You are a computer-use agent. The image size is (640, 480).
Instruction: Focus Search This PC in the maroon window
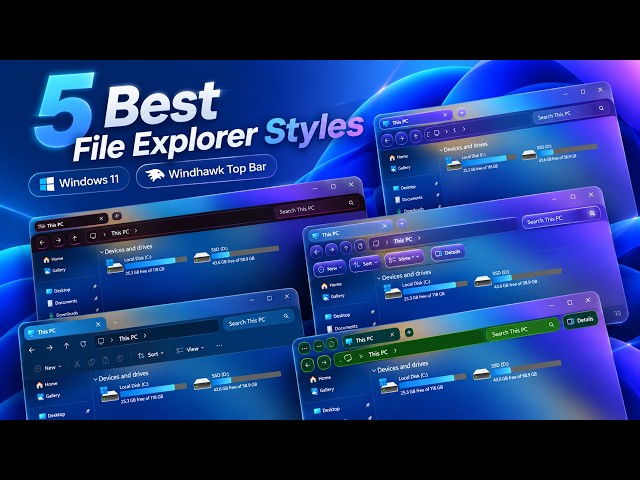317,207
